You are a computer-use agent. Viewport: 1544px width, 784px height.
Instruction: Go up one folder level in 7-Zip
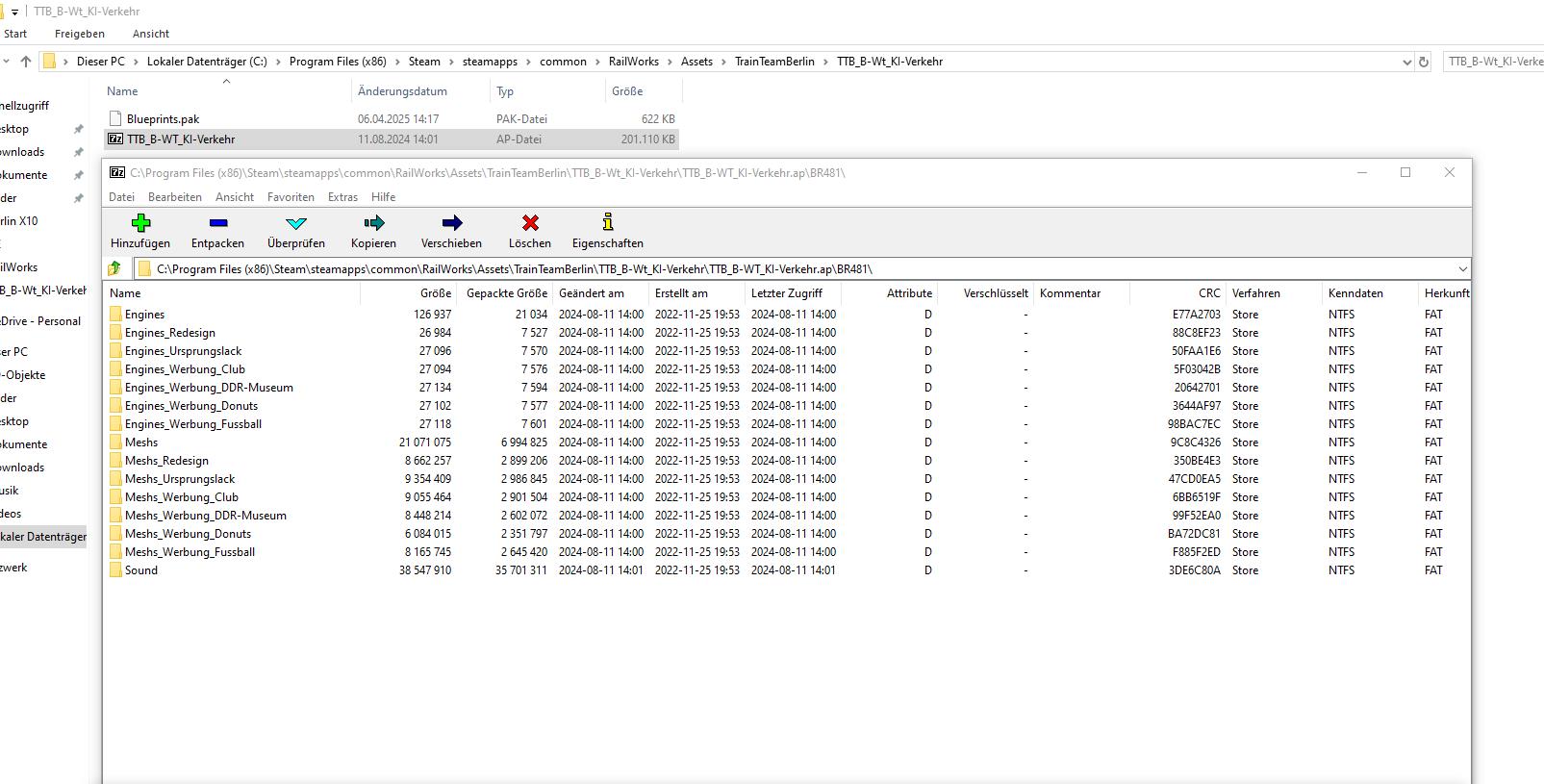click(x=115, y=269)
